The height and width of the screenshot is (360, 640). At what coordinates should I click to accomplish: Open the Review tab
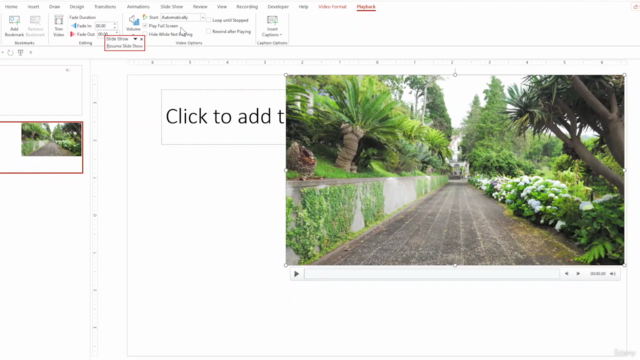coord(200,7)
